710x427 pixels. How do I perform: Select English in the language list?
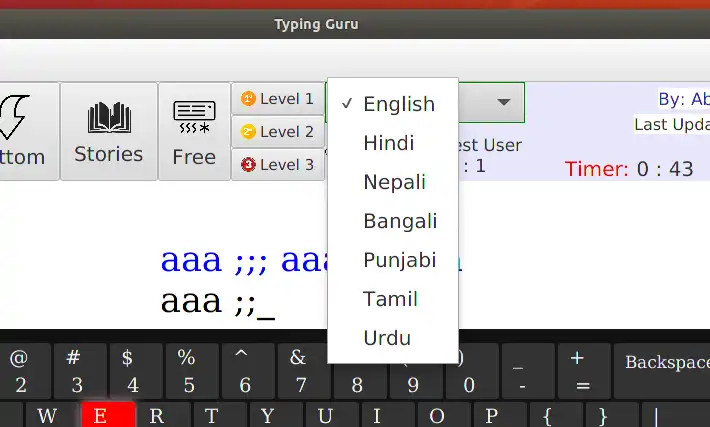(x=393, y=104)
